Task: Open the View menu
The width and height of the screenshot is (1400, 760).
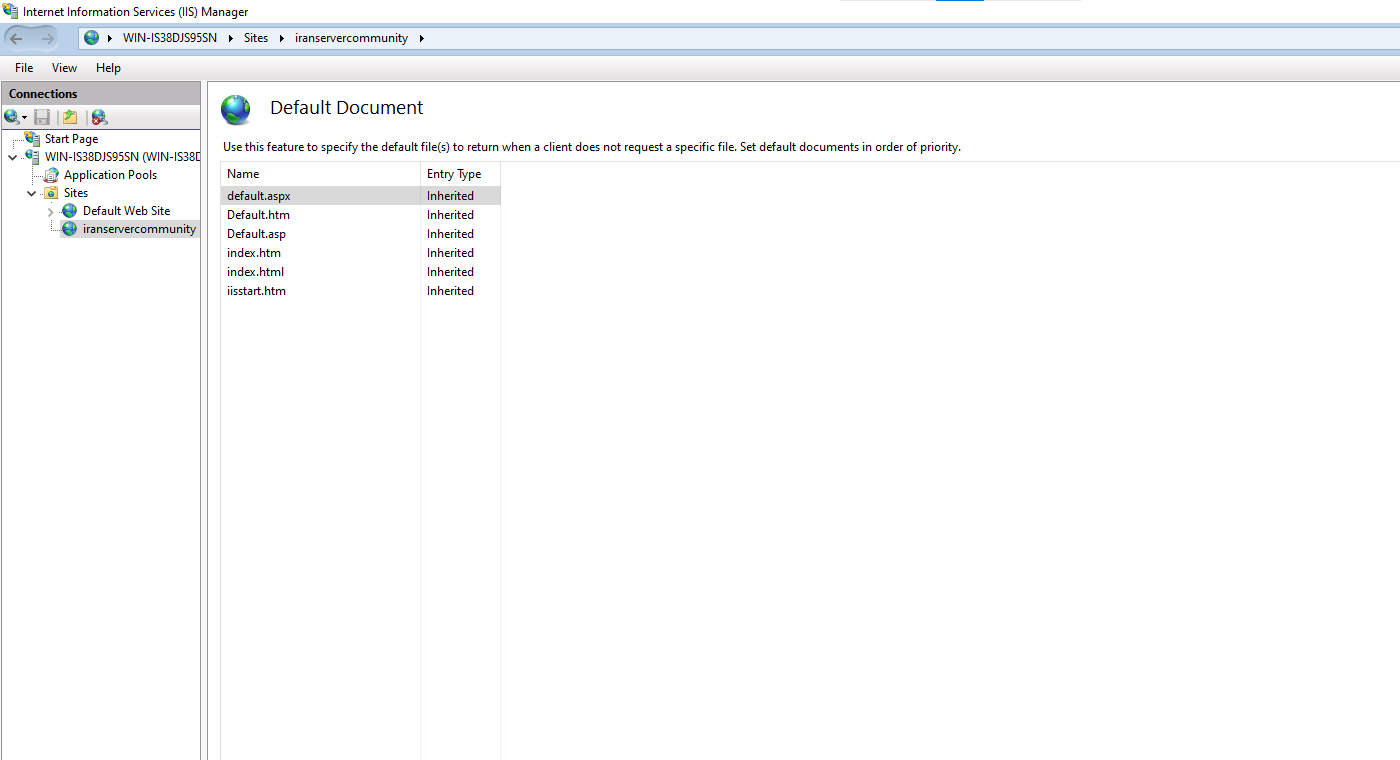Action: pos(64,68)
